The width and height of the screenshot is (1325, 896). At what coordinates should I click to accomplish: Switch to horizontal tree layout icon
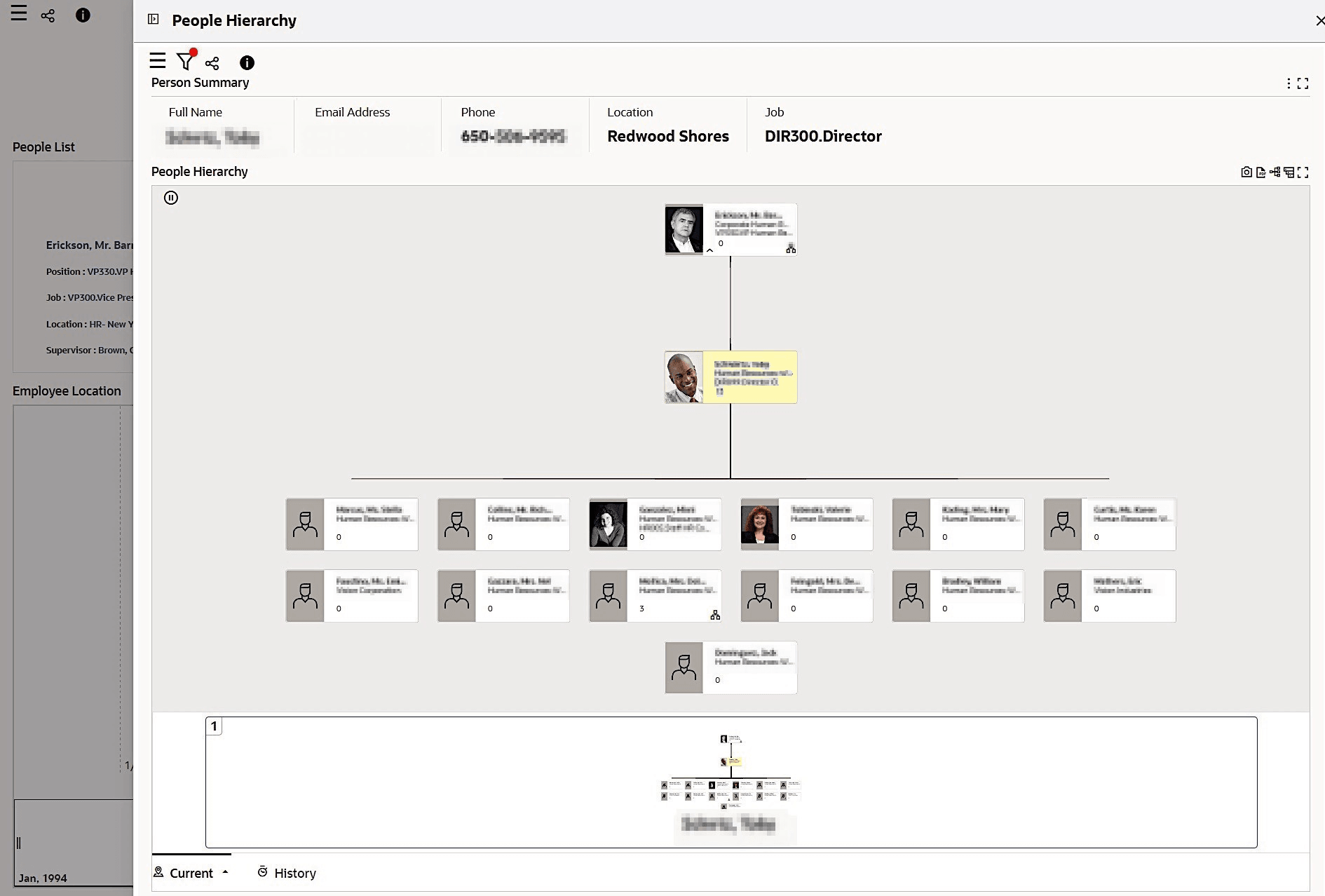coord(1275,172)
